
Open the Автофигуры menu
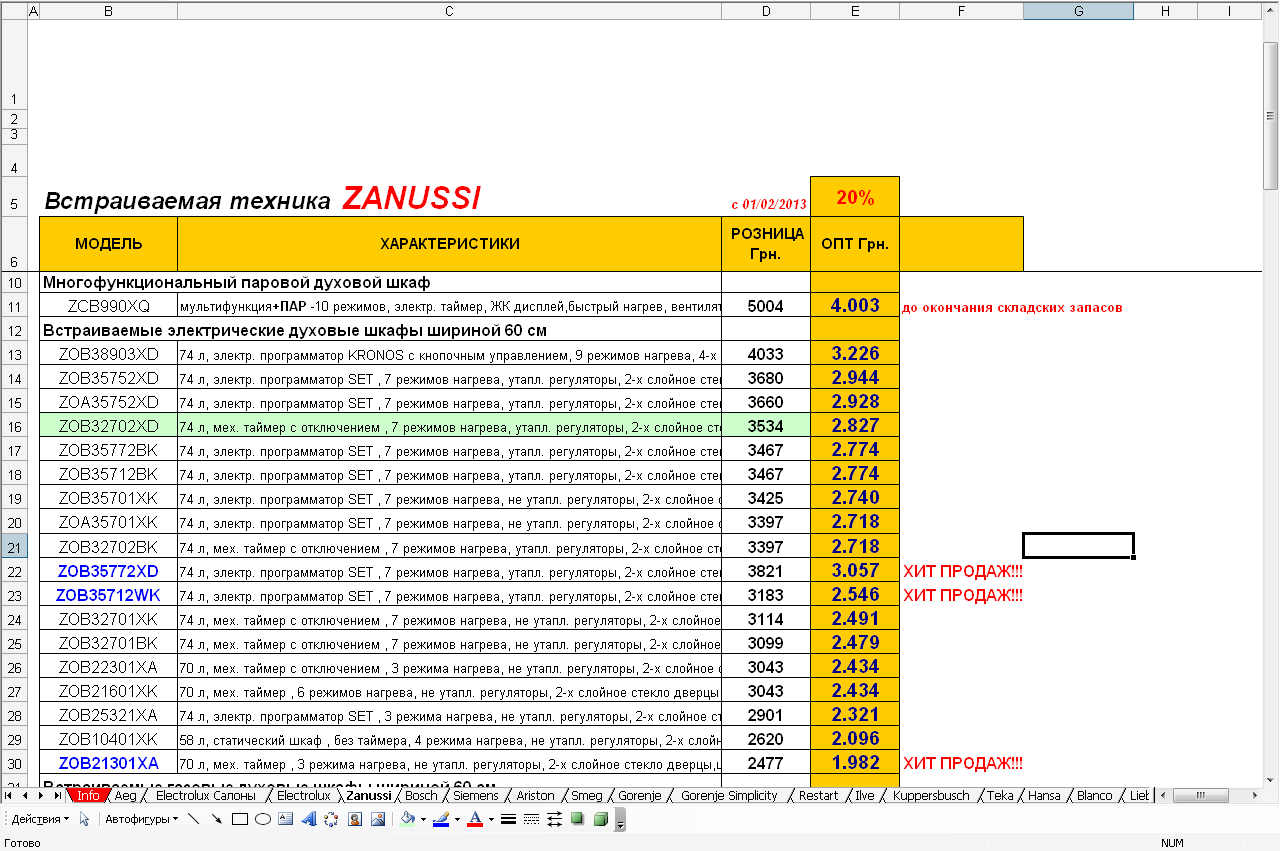click(x=142, y=819)
